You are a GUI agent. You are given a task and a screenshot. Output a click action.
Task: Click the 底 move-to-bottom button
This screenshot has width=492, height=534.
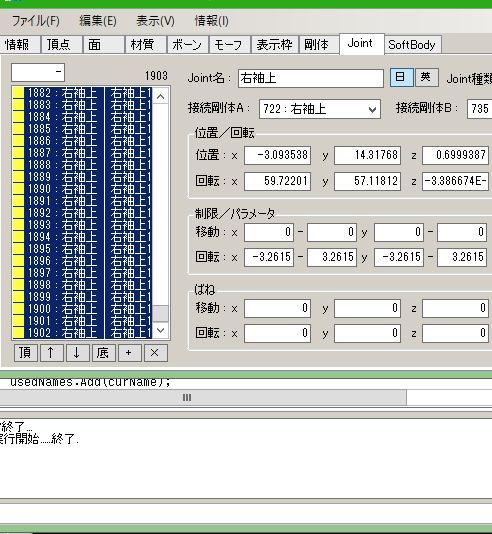(x=103, y=353)
